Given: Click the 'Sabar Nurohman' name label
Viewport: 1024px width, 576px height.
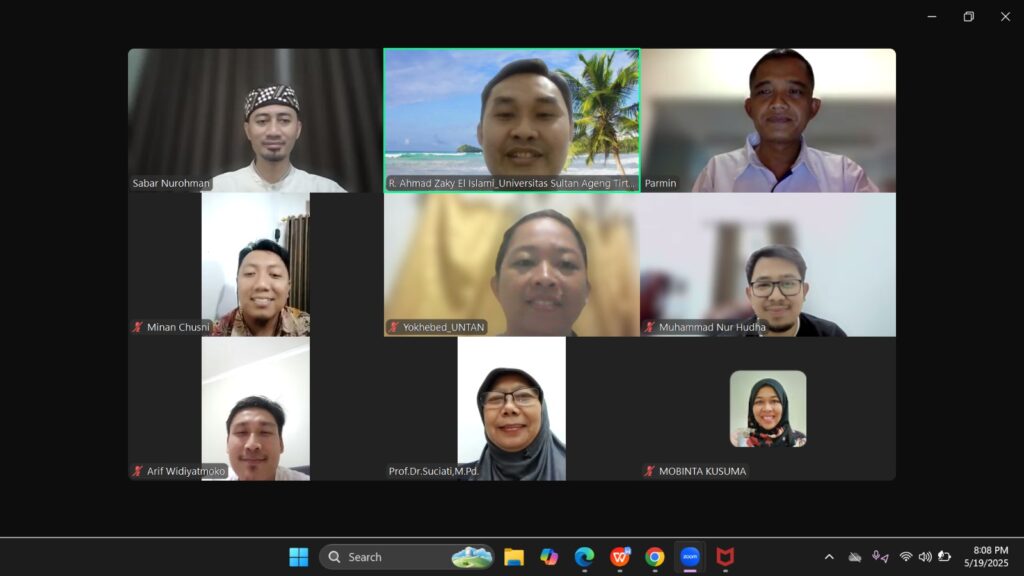Looking at the screenshot, I should coord(171,184).
